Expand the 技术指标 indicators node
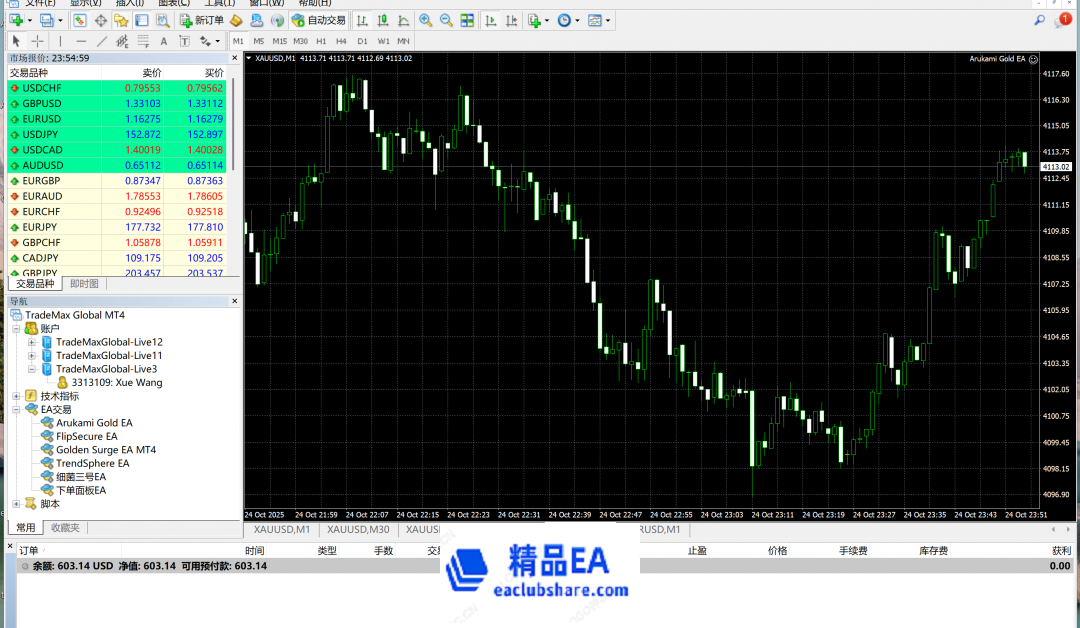Screen dimensions: 1080x628 (x=16, y=396)
